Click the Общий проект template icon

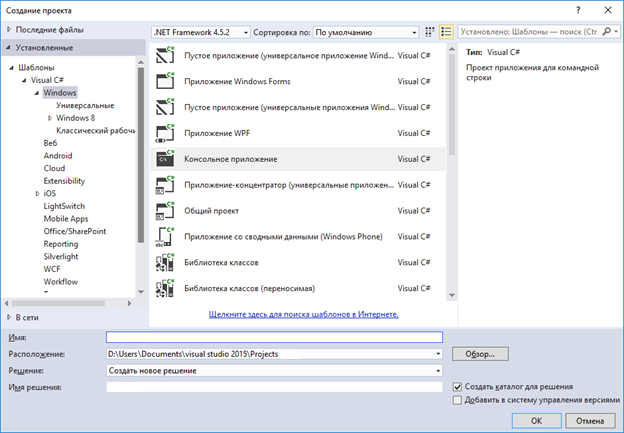coord(165,211)
